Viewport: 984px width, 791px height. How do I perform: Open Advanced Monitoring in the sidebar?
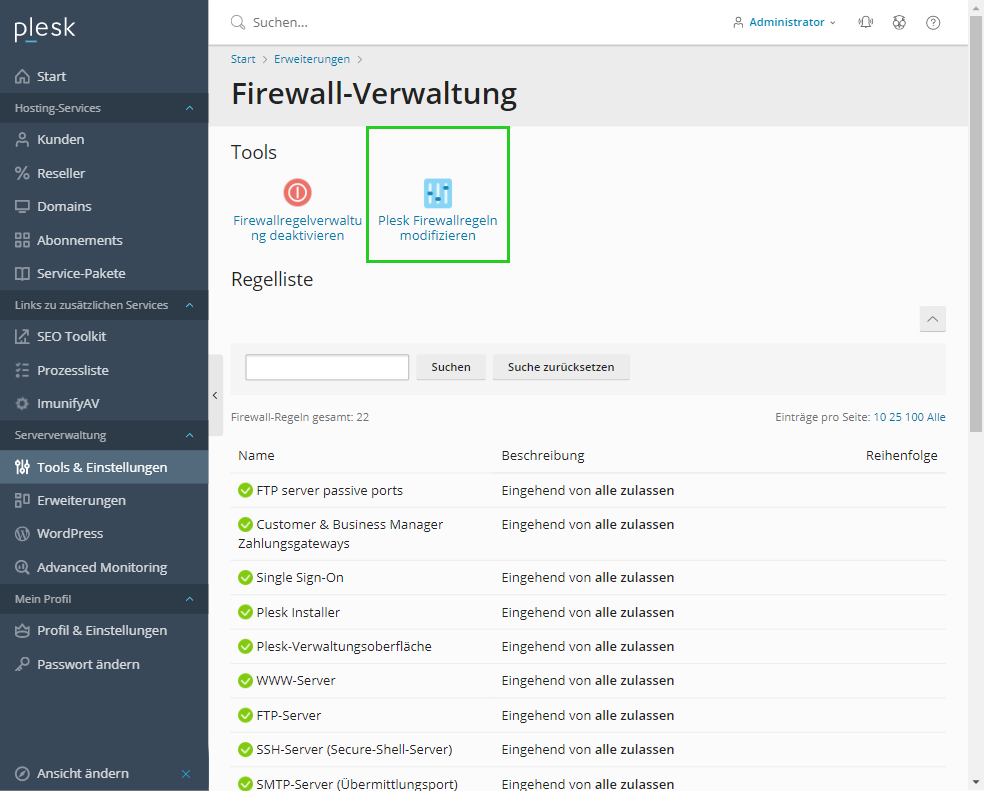(104, 568)
